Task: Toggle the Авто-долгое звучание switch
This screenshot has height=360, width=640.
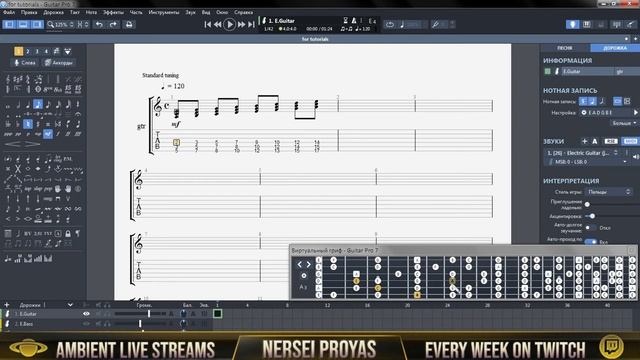Action: (x=590, y=228)
